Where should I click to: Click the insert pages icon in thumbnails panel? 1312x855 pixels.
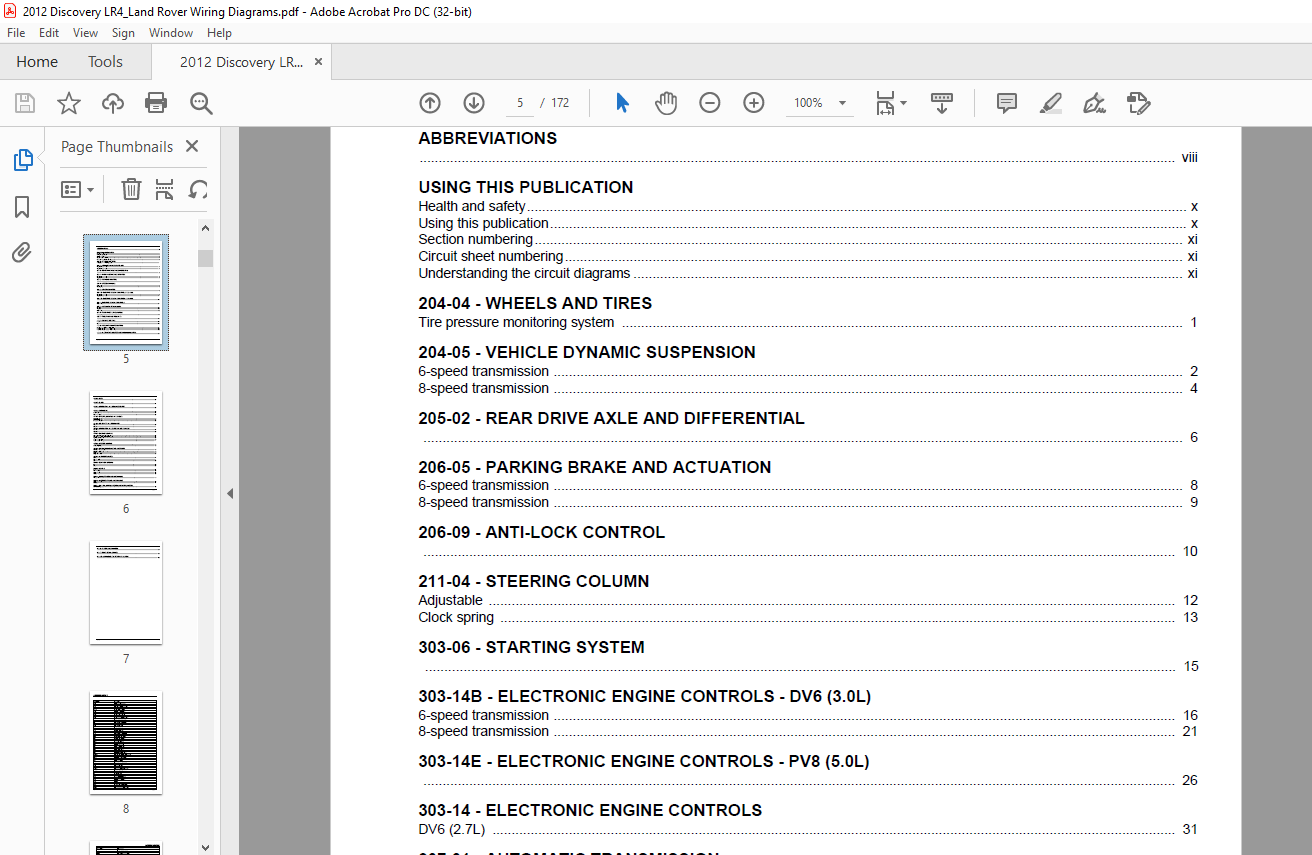165,189
